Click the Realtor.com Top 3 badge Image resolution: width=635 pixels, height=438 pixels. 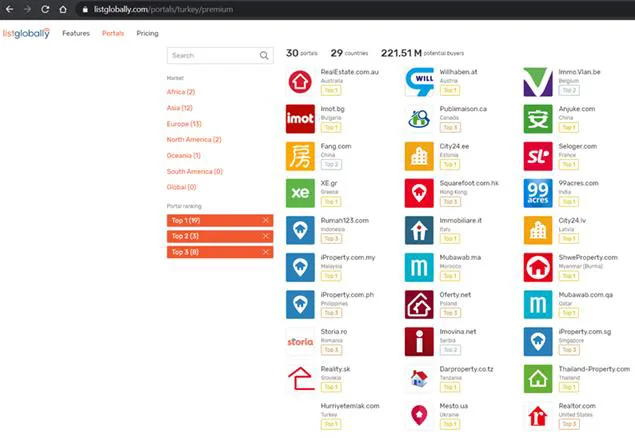(569, 424)
